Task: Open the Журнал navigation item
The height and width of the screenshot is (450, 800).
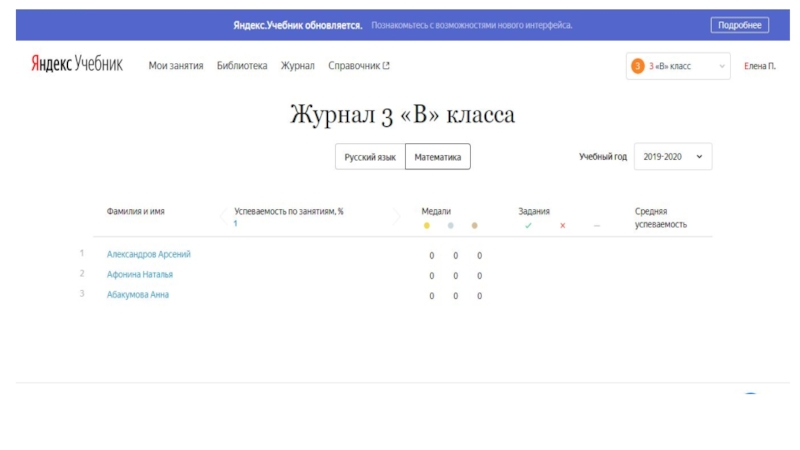Action: point(298,66)
